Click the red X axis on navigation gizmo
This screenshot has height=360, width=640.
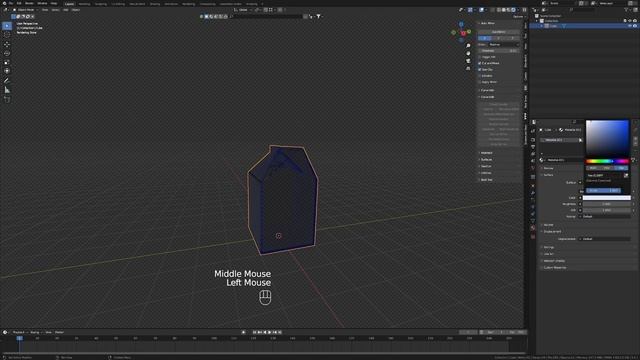463,33
